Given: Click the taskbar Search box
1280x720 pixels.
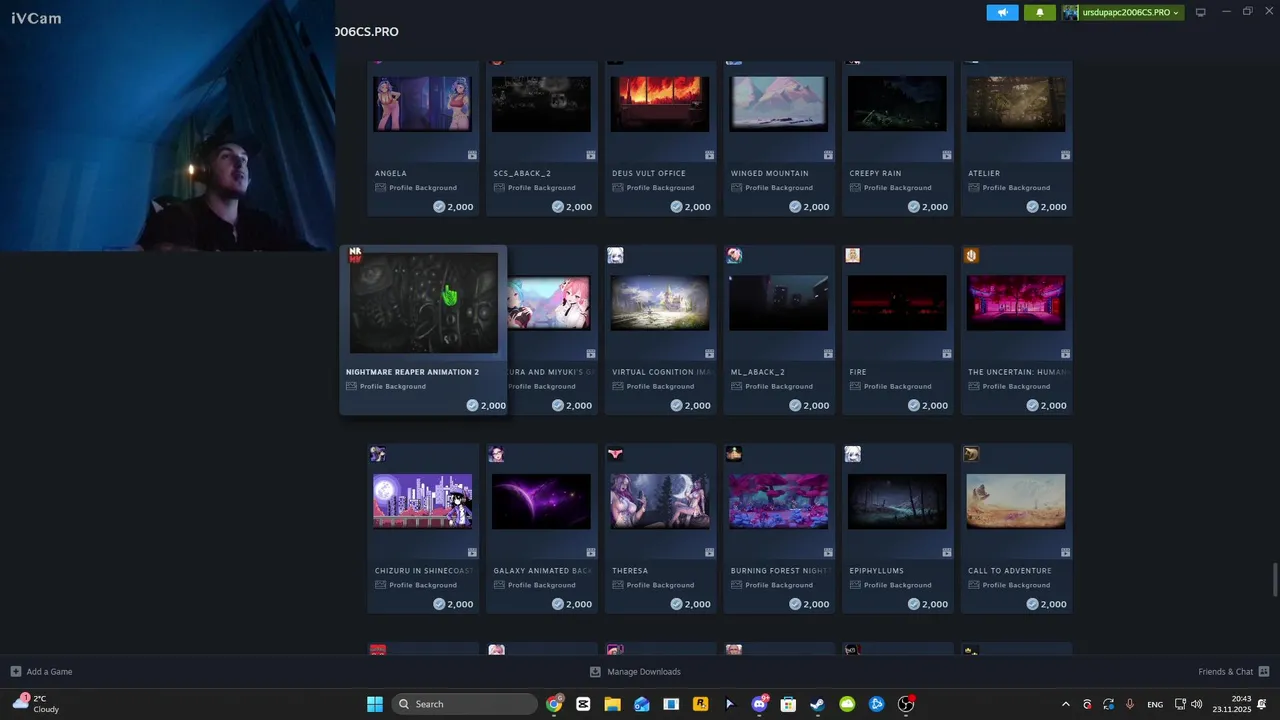Looking at the screenshot, I should tap(464, 704).
